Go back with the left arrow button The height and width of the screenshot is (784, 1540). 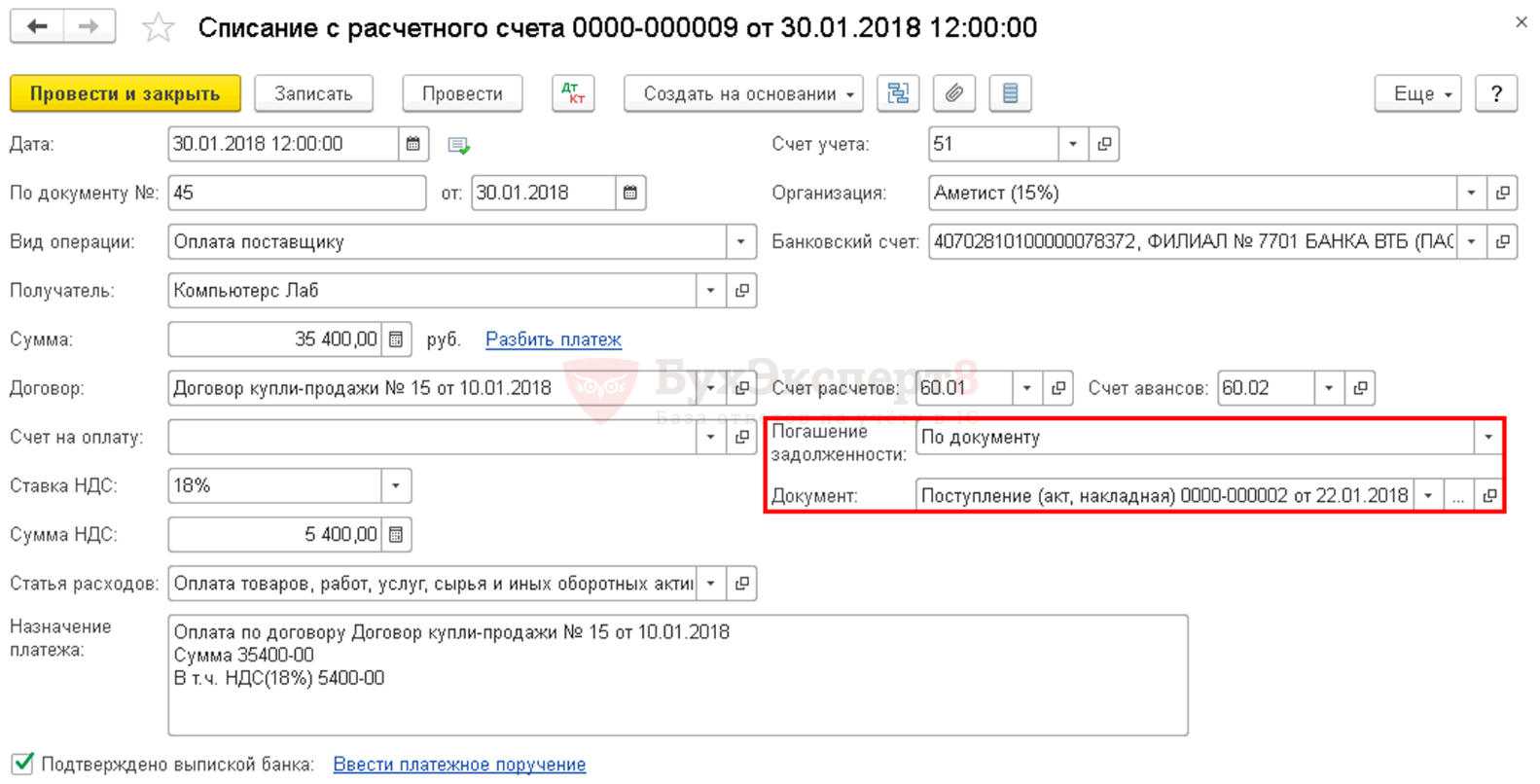(x=37, y=26)
